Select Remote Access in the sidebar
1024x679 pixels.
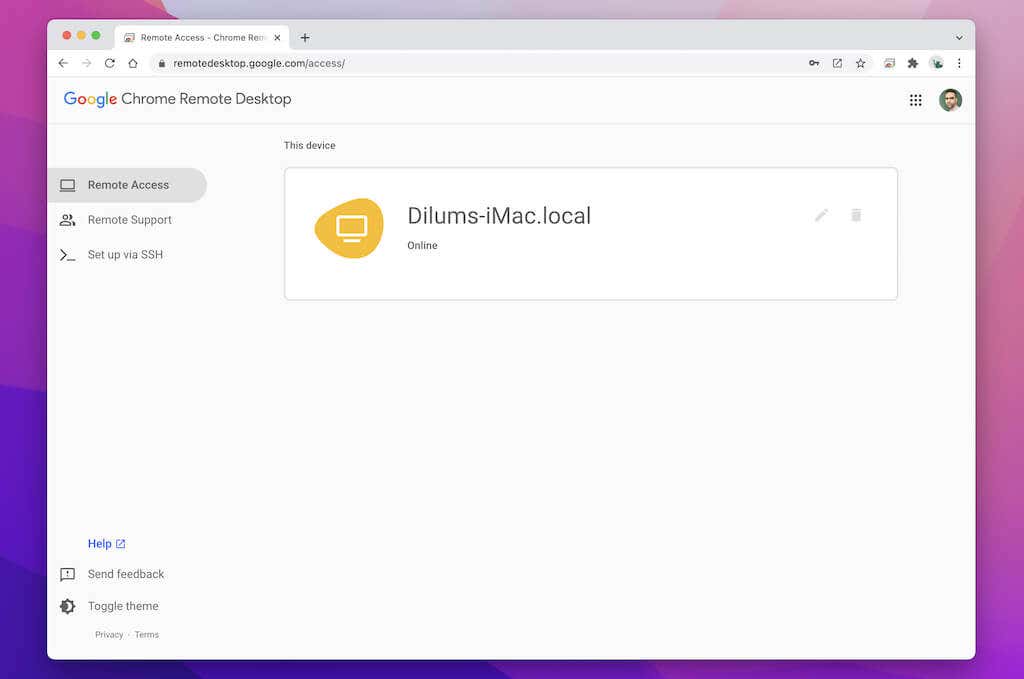coord(127,185)
